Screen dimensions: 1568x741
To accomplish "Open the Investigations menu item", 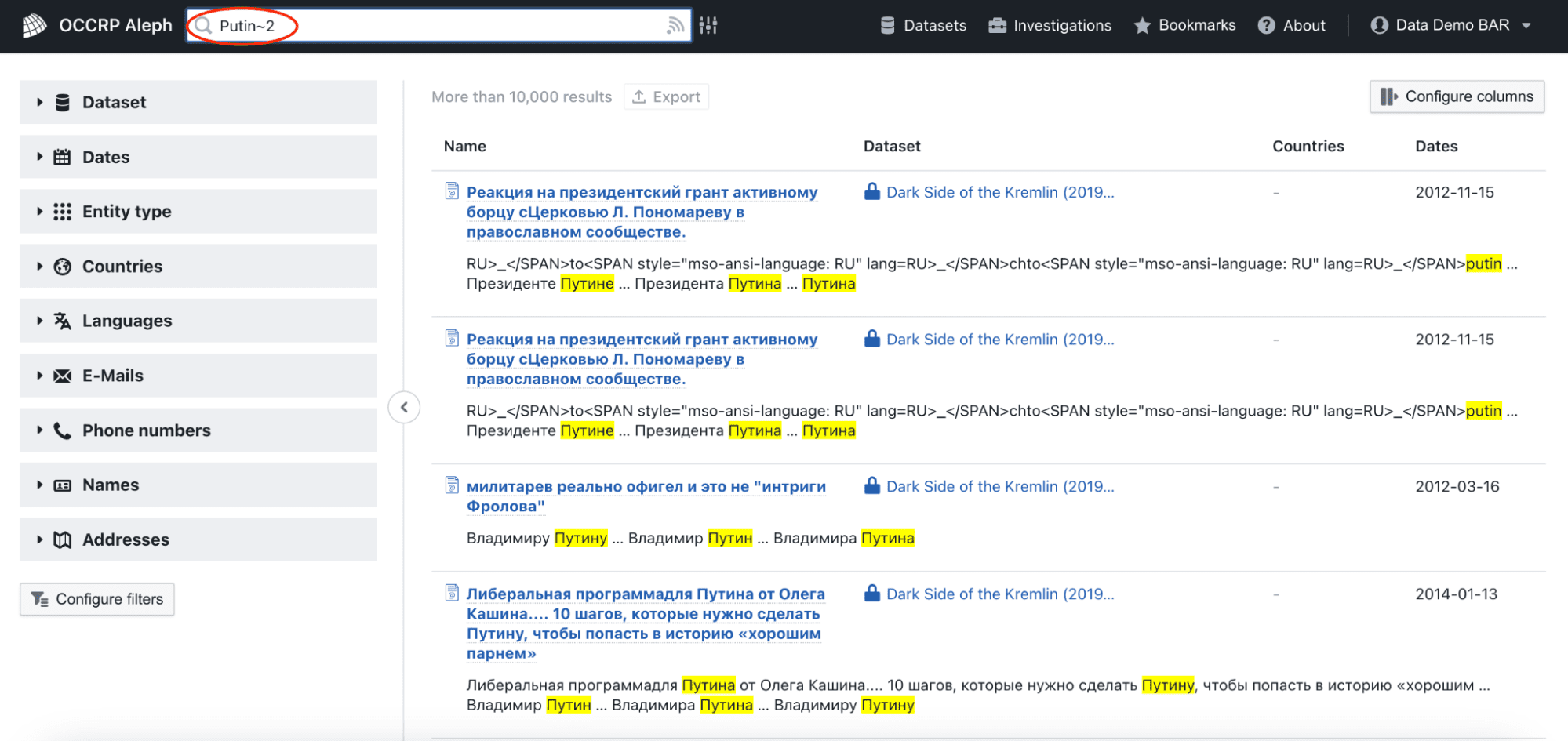I will [1050, 25].
